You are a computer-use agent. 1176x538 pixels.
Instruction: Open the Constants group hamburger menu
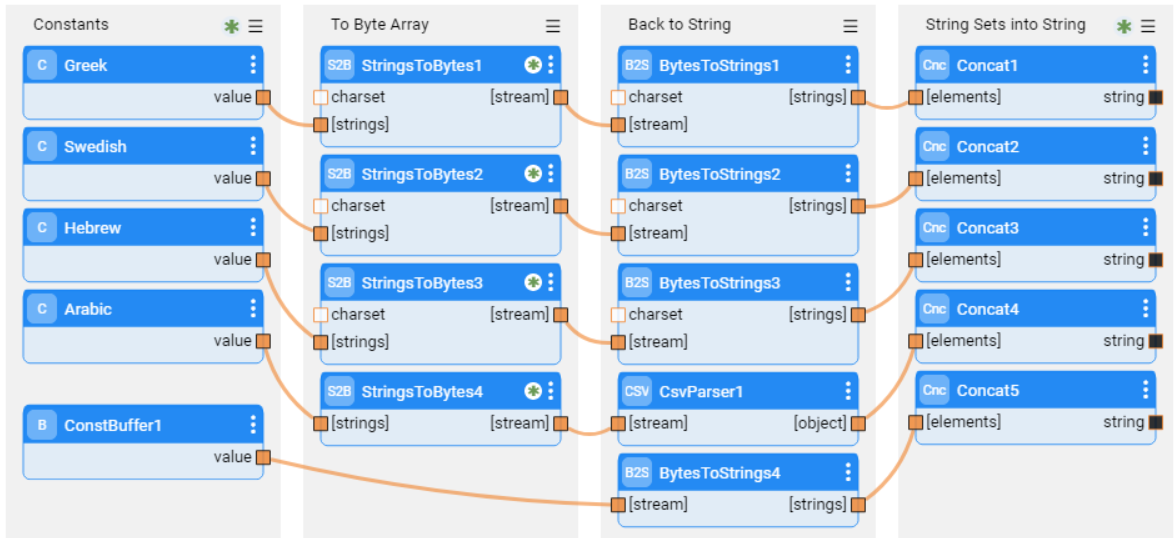click(x=256, y=27)
